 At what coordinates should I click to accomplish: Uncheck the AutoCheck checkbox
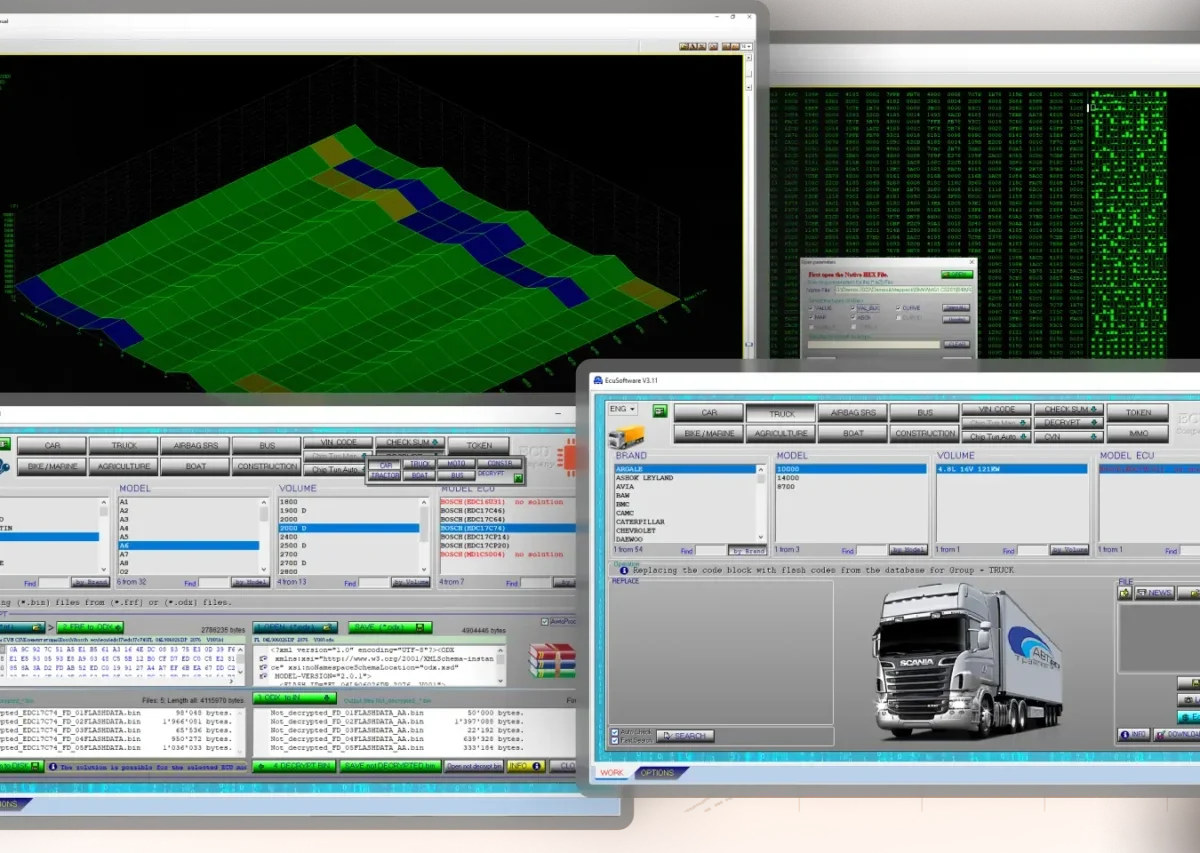(614, 733)
